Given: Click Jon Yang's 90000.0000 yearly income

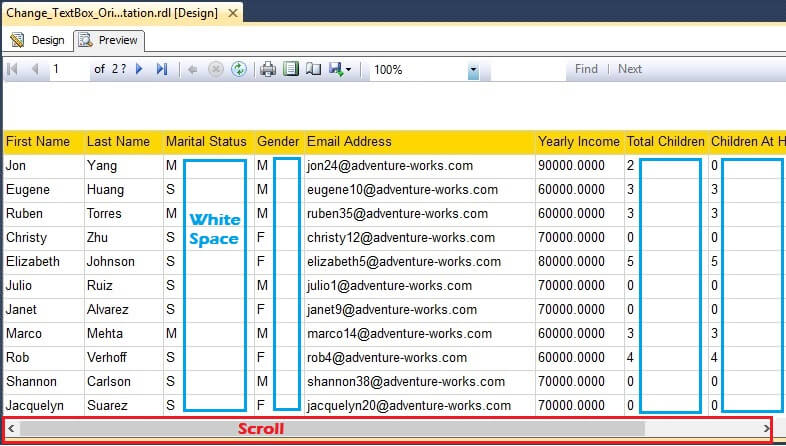Looking at the screenshot, I should pyautogui.click(x=579, y=166).
